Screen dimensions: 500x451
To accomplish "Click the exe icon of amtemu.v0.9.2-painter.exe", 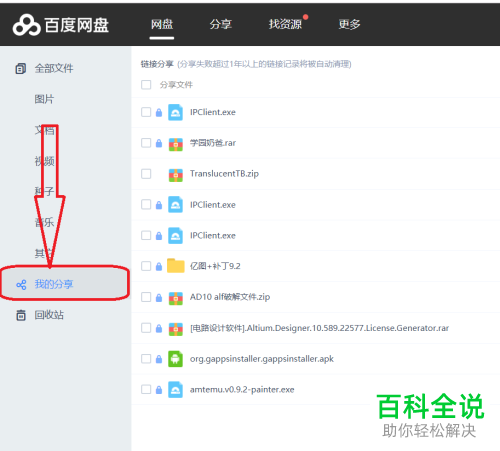I will (175, 389).
